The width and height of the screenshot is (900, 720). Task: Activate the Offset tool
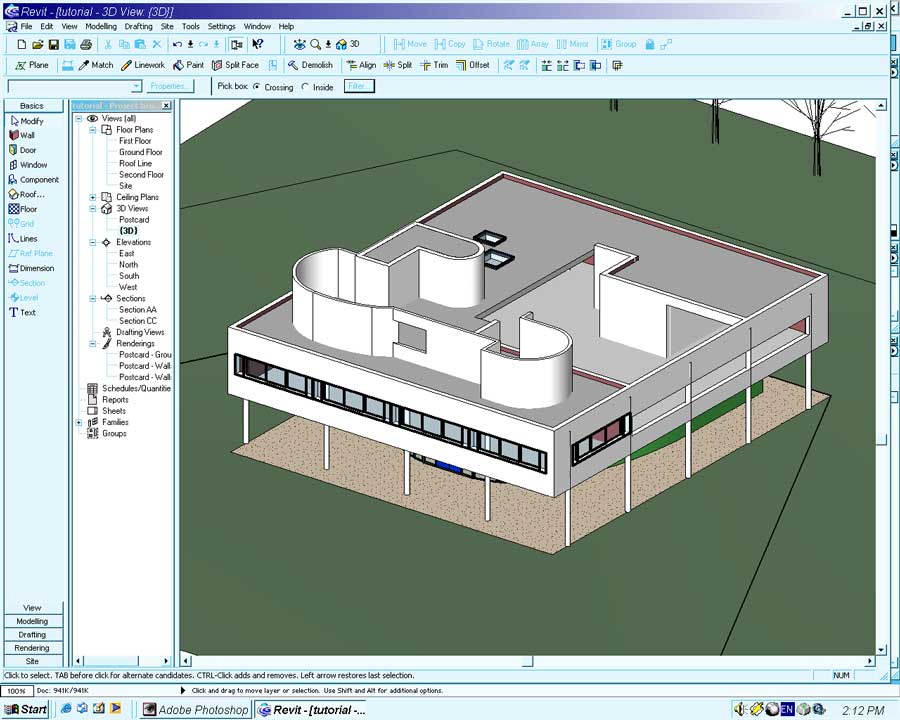pyautogui.click(x=472, y=65)
